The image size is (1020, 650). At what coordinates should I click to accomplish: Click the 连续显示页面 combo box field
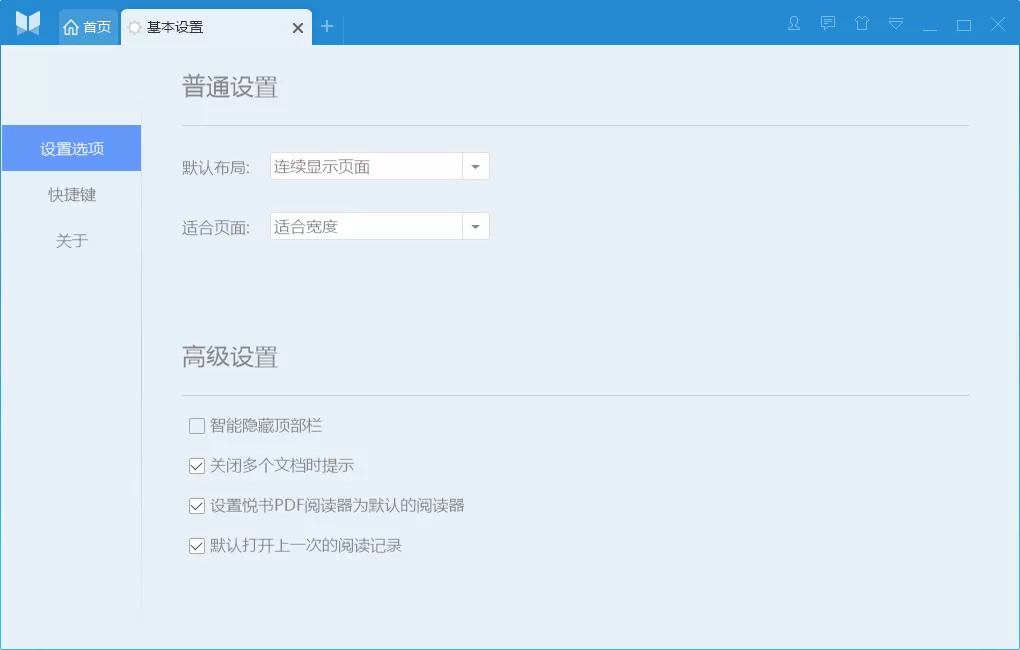[366, 167]
